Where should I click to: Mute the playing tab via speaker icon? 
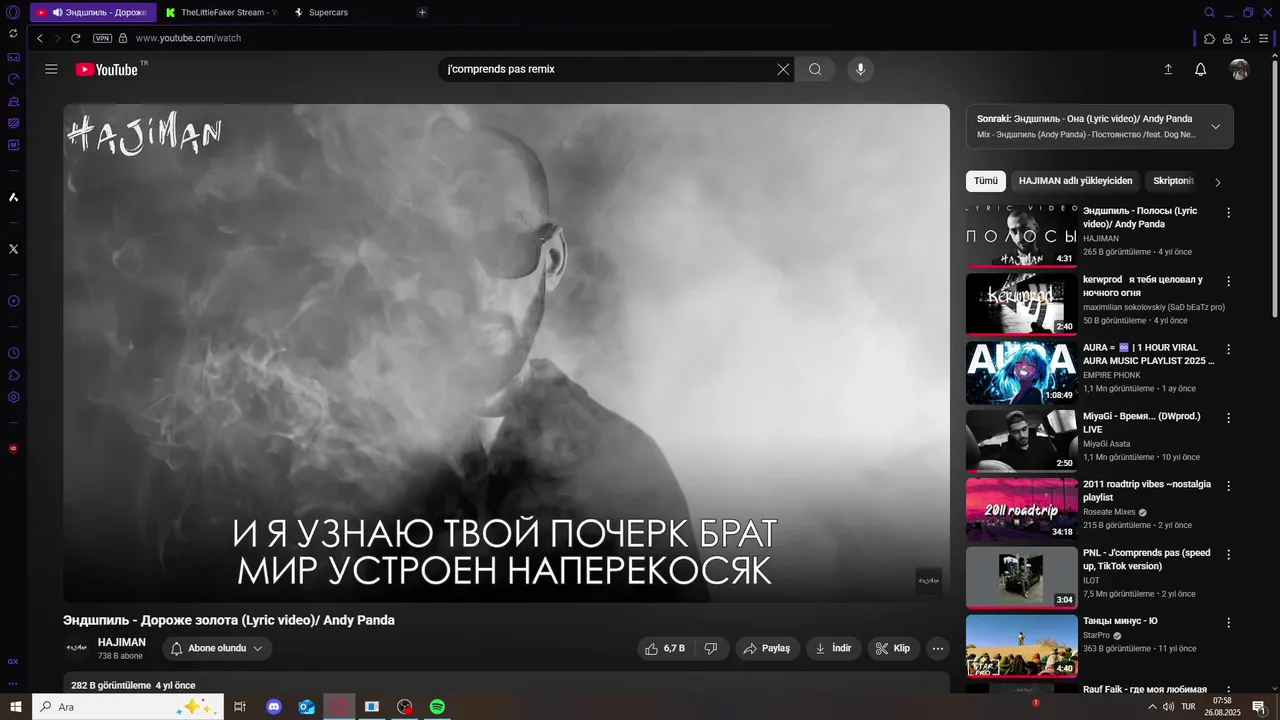coord(57,12)
